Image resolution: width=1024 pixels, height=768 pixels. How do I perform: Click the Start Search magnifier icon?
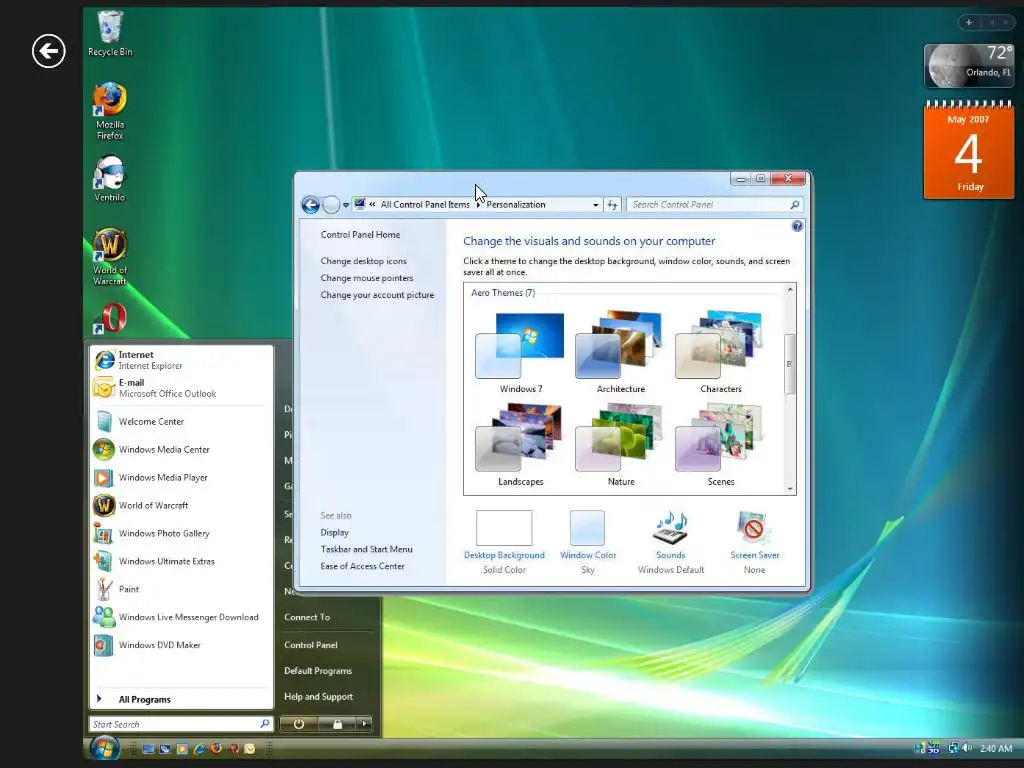click(264, 724)
